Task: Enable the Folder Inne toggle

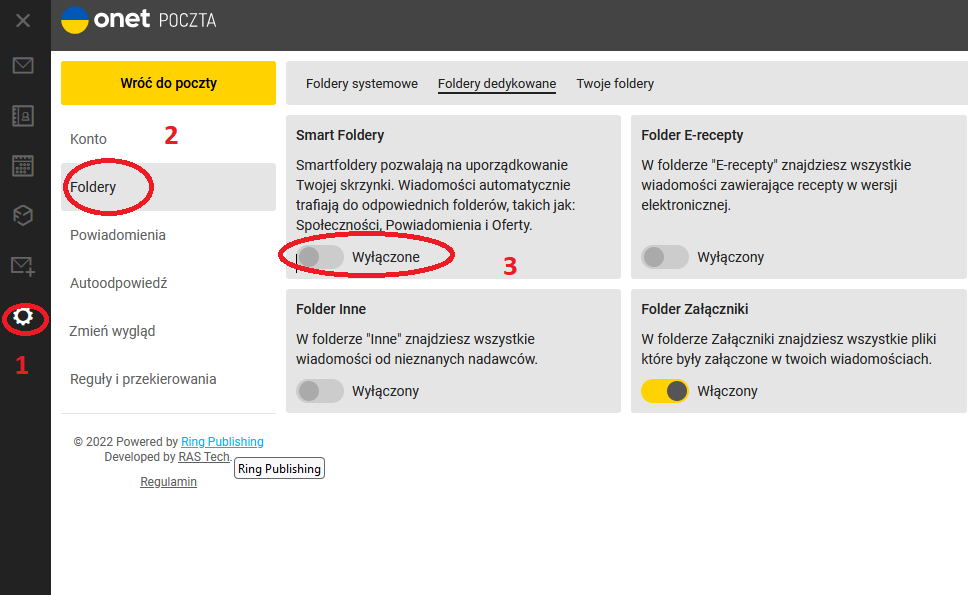Action: tap(320, 391)
